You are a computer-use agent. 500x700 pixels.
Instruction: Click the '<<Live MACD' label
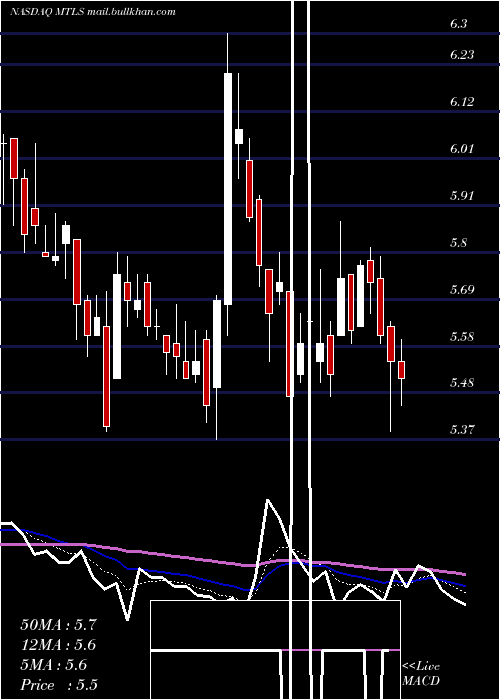pyautogui.click(x=421, y=673)
